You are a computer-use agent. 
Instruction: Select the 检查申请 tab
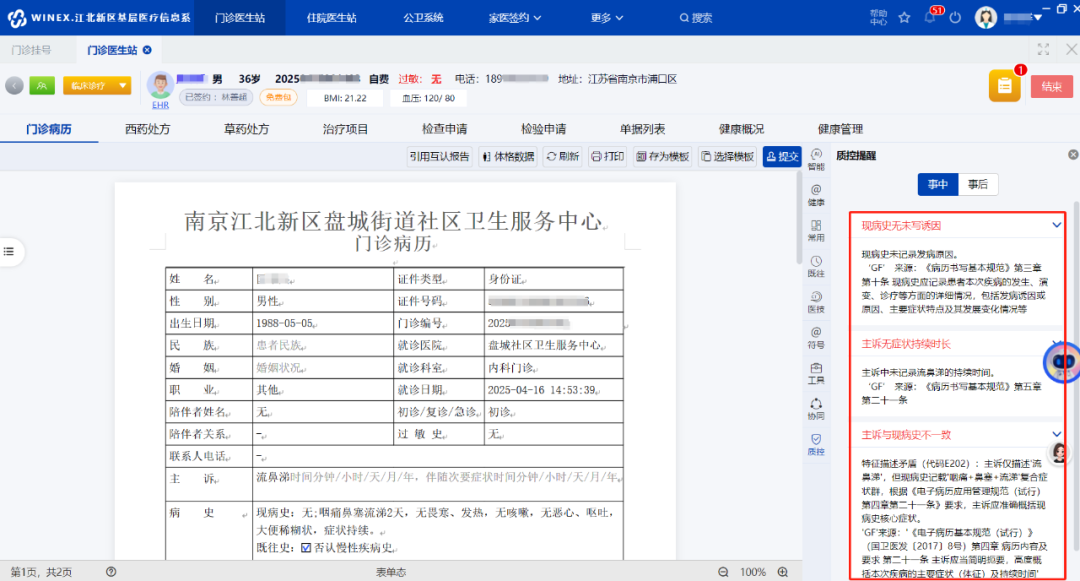tap(444, 129)
